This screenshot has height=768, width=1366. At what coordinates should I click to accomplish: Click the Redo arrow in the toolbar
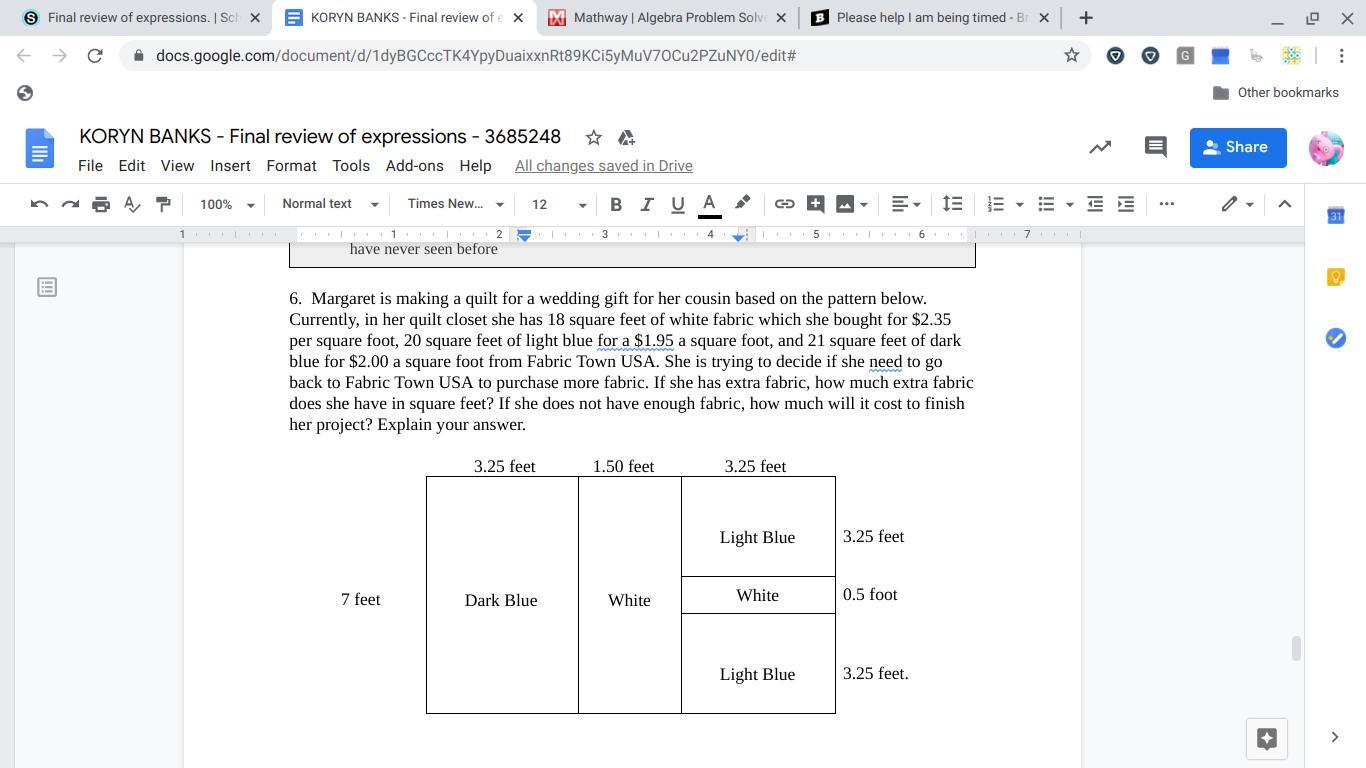click(x=70, y=204)
